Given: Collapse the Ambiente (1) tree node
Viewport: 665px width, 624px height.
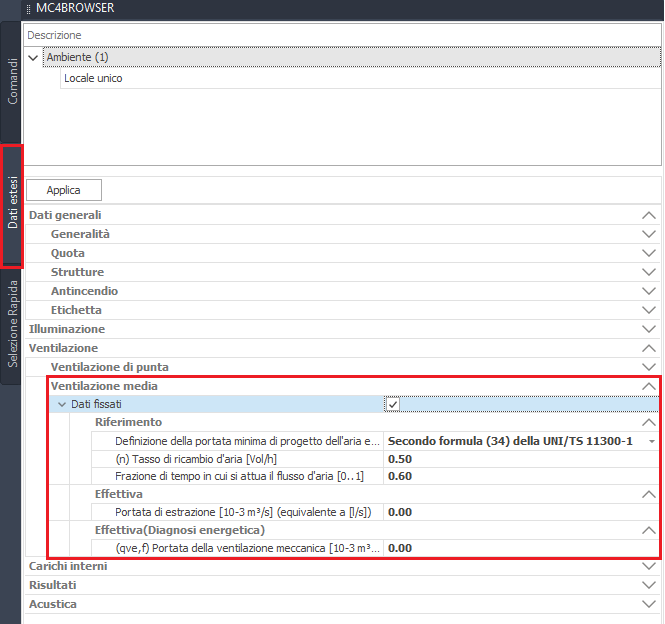Looking at the screenshot, I should [34, 58].
